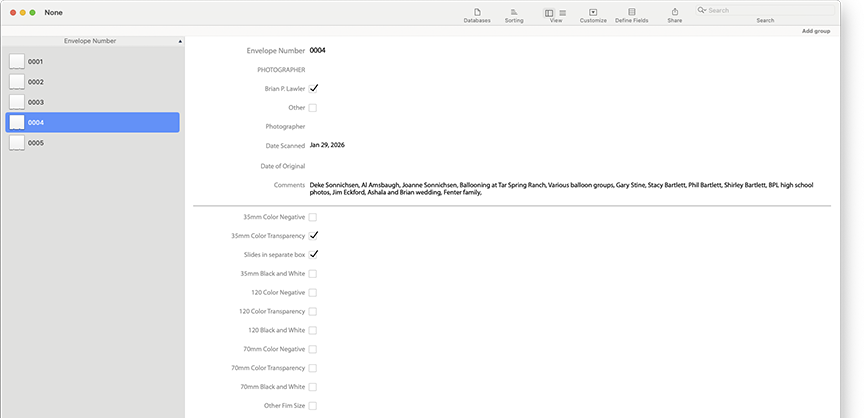The width and height of the screenshot is (864, 418).
Task: Click the Comments text field
Action: point(560,188)
